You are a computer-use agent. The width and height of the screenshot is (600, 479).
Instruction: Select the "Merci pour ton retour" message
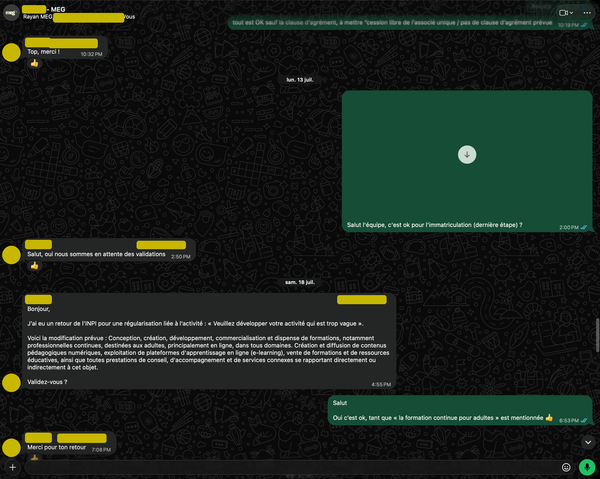[69, 443]
